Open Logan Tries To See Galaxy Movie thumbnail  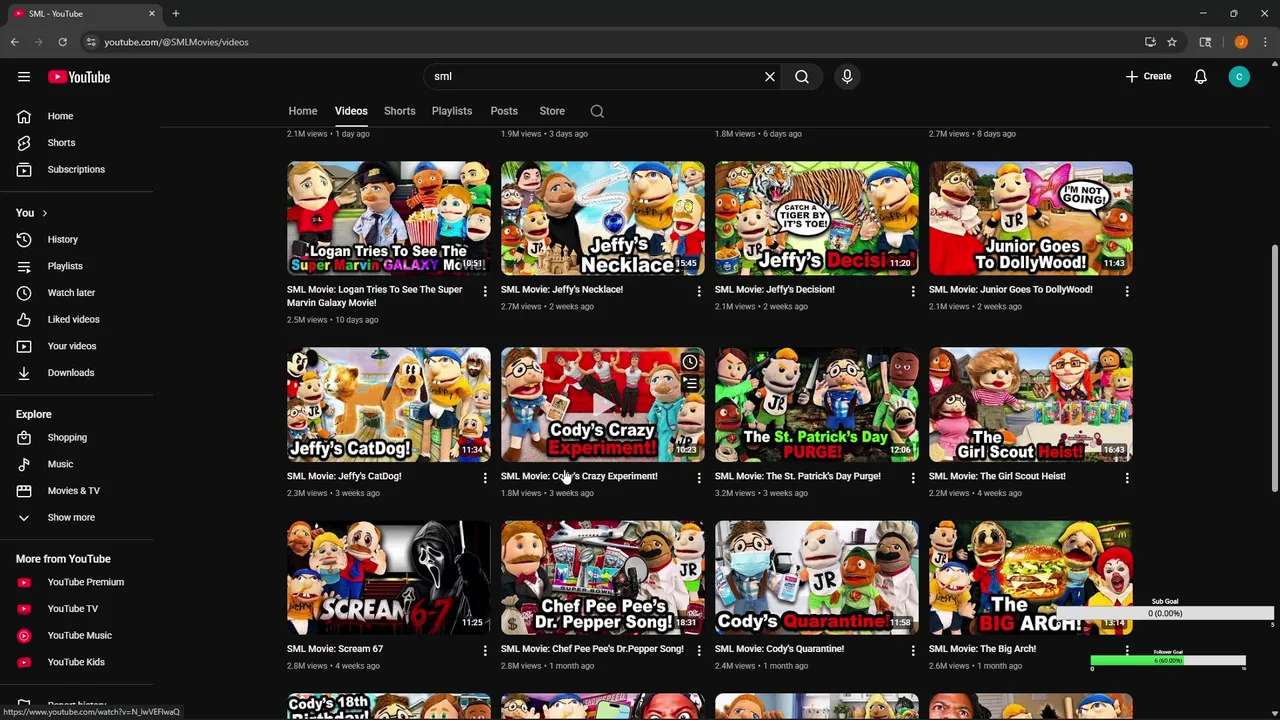389,218
